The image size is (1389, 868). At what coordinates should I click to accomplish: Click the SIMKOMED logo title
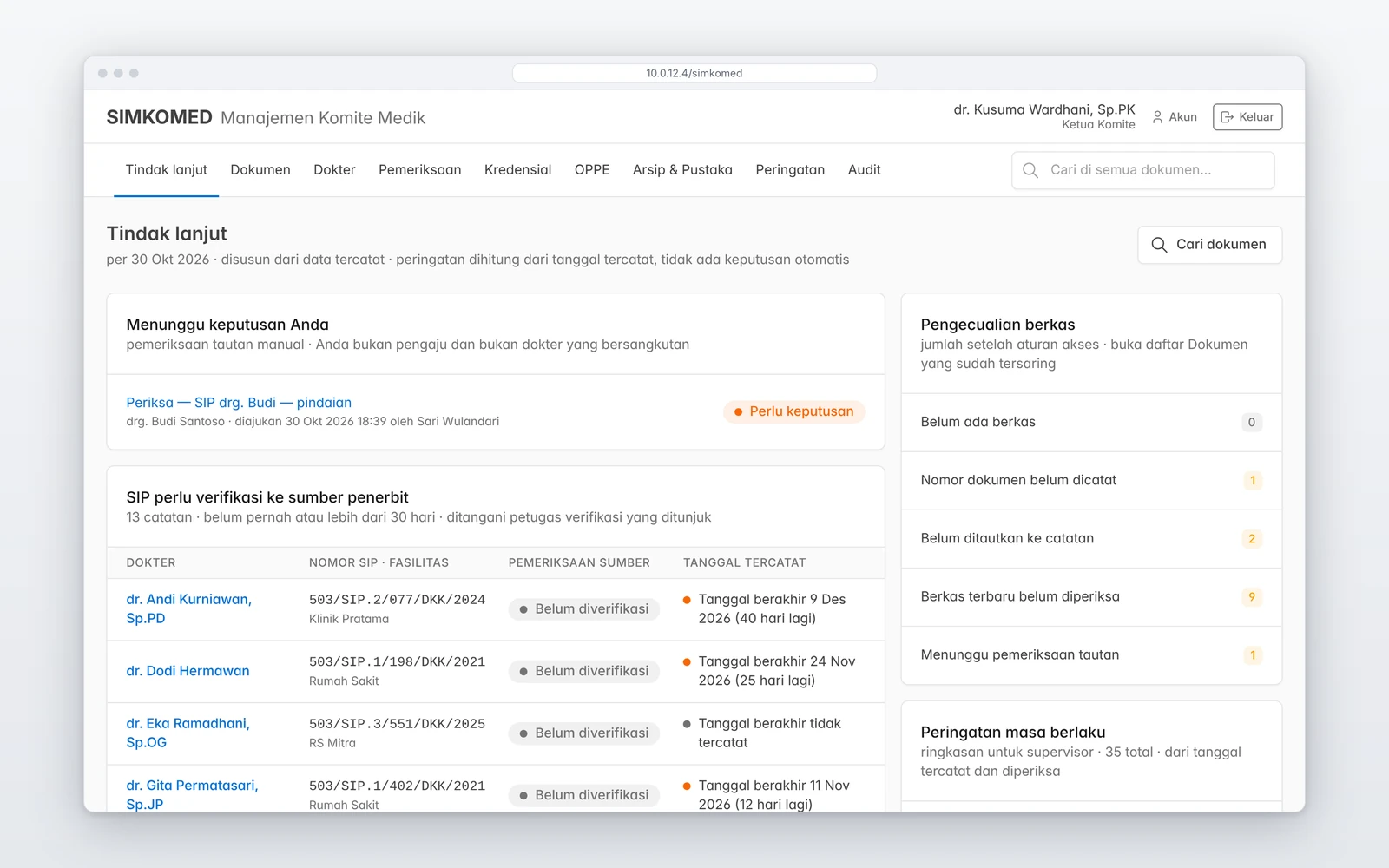159,117
